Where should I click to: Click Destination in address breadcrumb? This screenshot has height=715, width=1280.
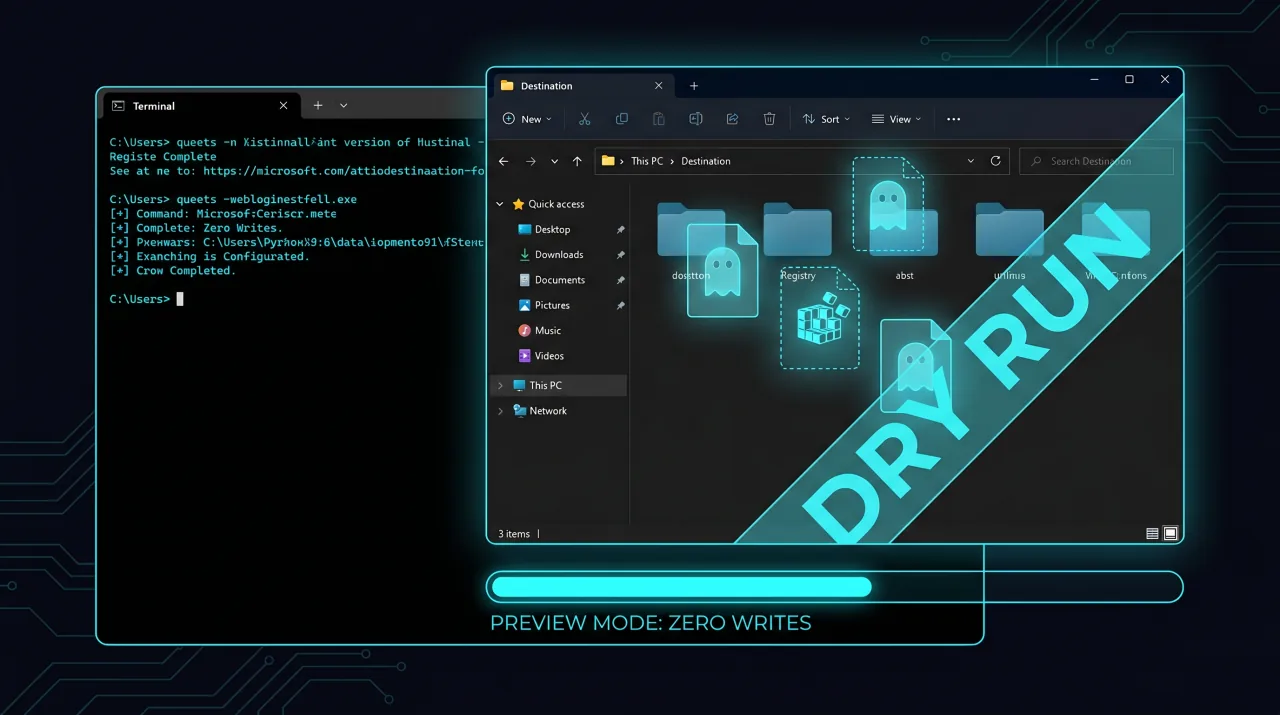click(706, 161)
